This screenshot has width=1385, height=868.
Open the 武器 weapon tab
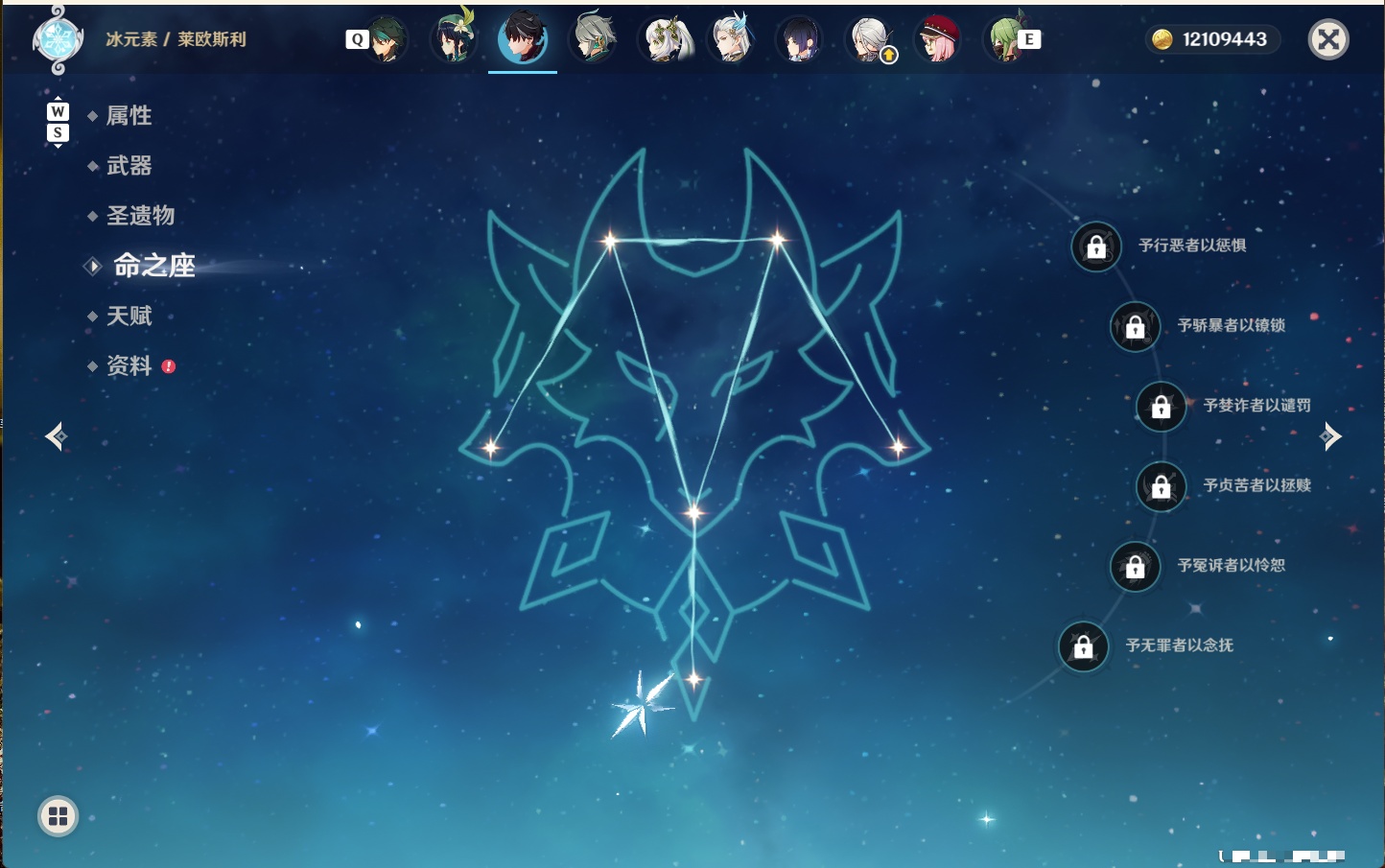pos(129,166)
